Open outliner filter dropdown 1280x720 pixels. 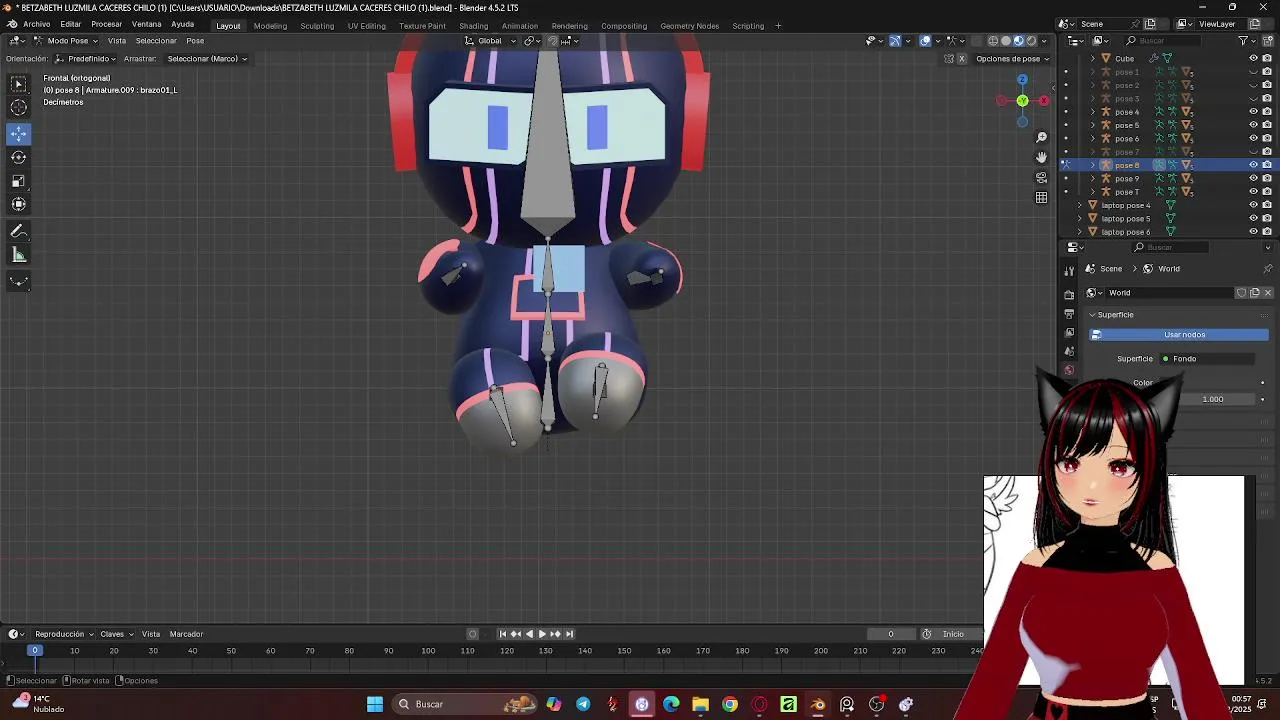coord(1247,41)
